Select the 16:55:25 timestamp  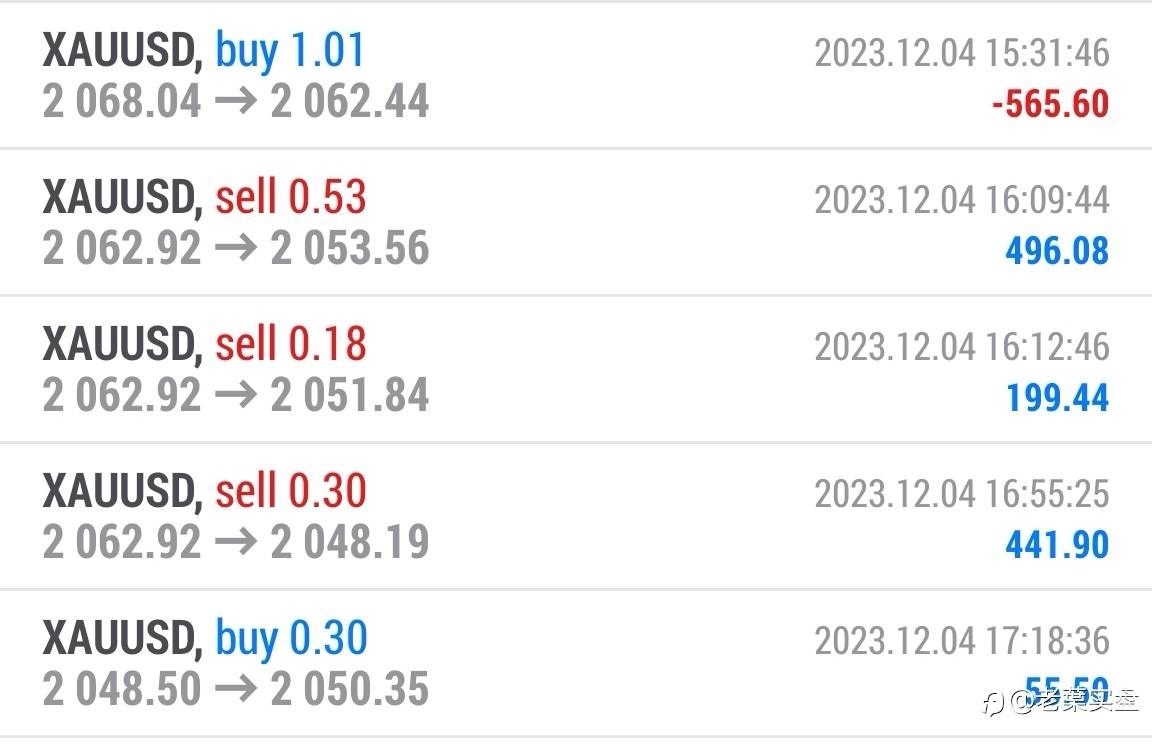[x=961, y=494]
